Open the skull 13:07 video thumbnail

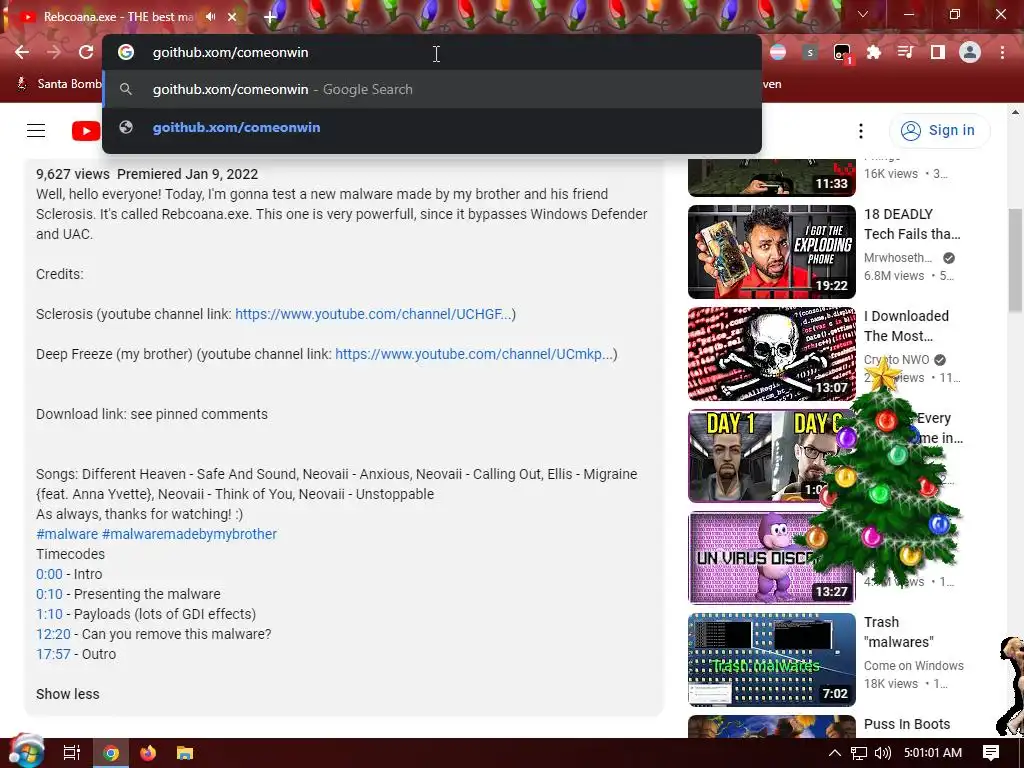tap(771, 354)
